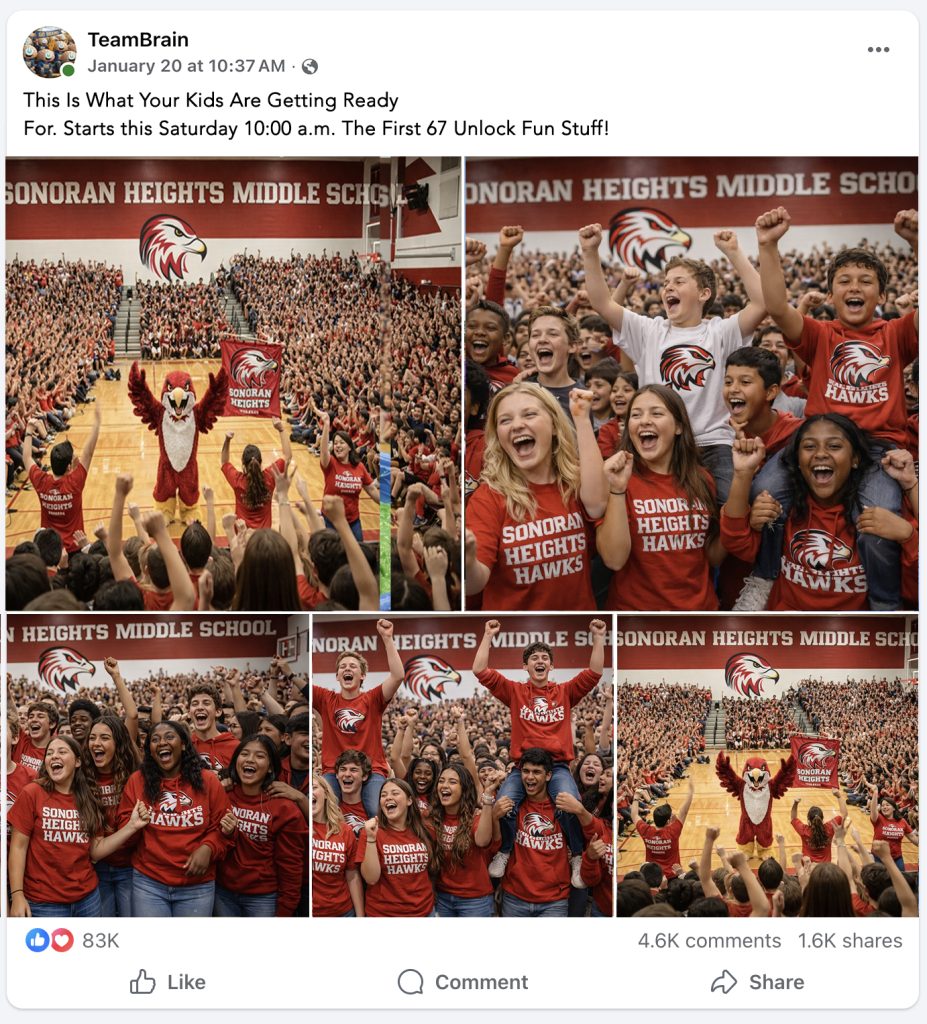Image resolution: width=927 pixels, height=1024 pixels.
Task: Open the three-dot post options menu
Action: [878, 50]
